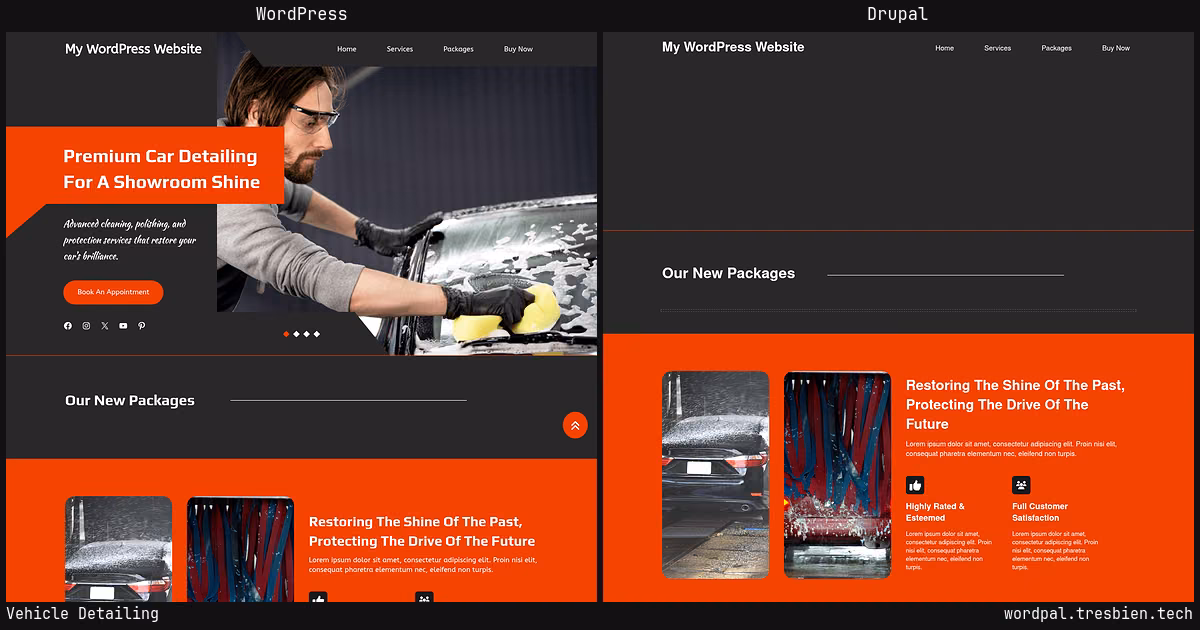Click 'Our New Packages' heading in WordPress pane
The image size is (1200, 630).
(x=130, y=400)
